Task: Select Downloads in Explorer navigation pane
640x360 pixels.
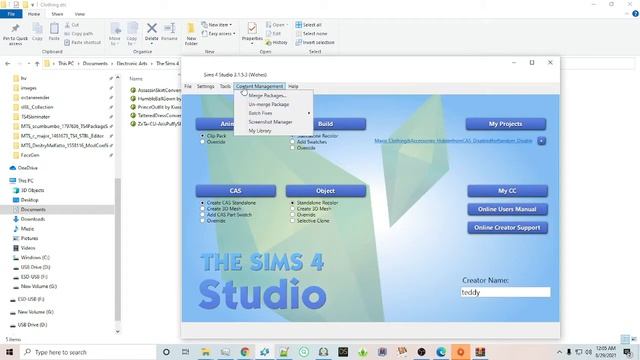Action: (33, 219)
